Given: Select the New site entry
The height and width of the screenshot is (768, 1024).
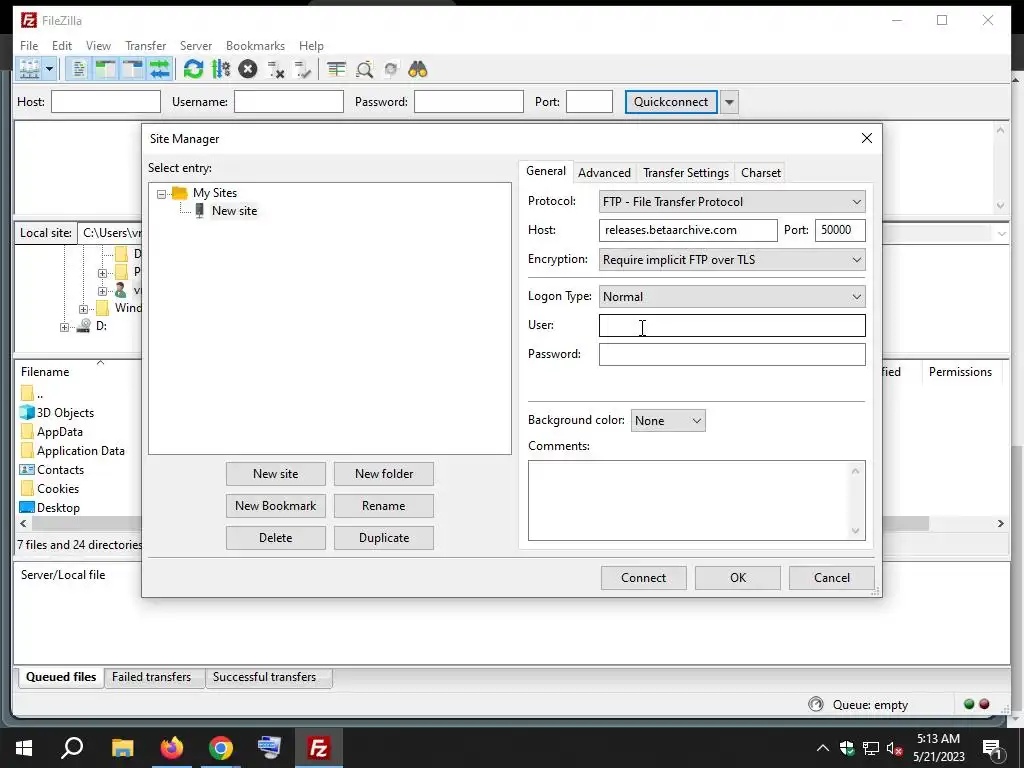Looking at the screenshot, I should pyautogui.click(x=234, y=211).
